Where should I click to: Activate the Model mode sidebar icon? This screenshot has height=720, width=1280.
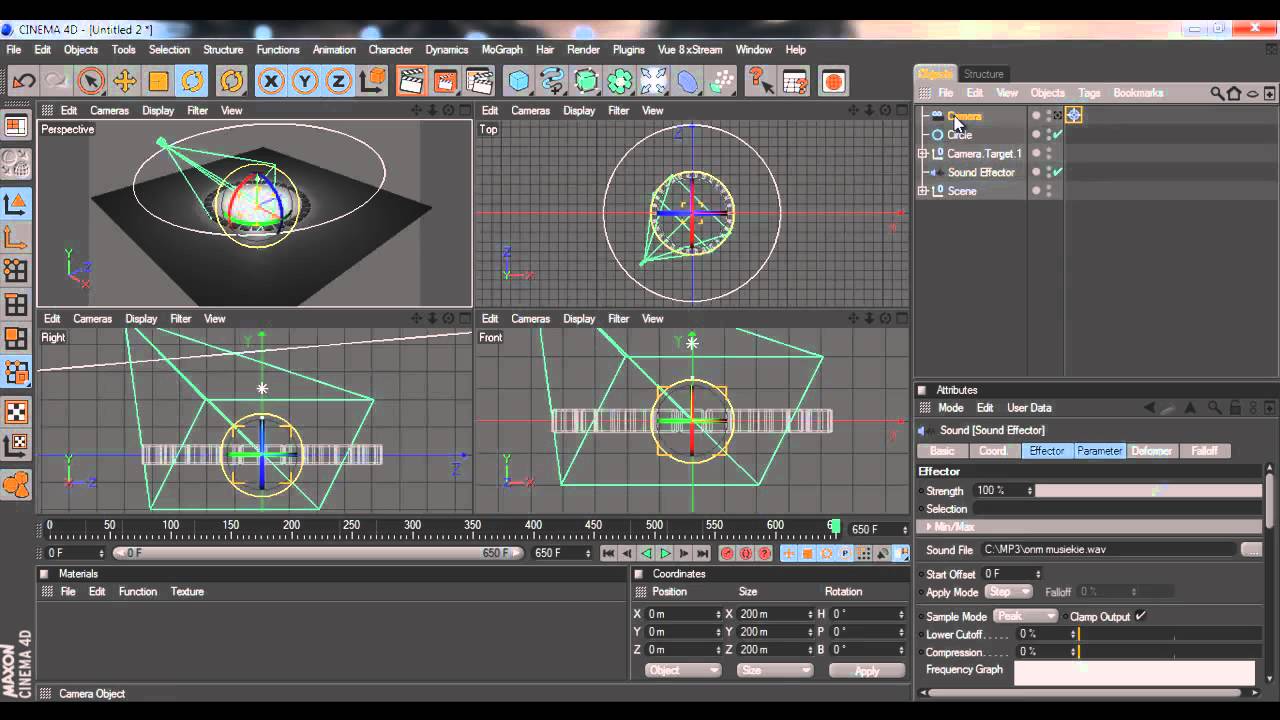point(16,205)
